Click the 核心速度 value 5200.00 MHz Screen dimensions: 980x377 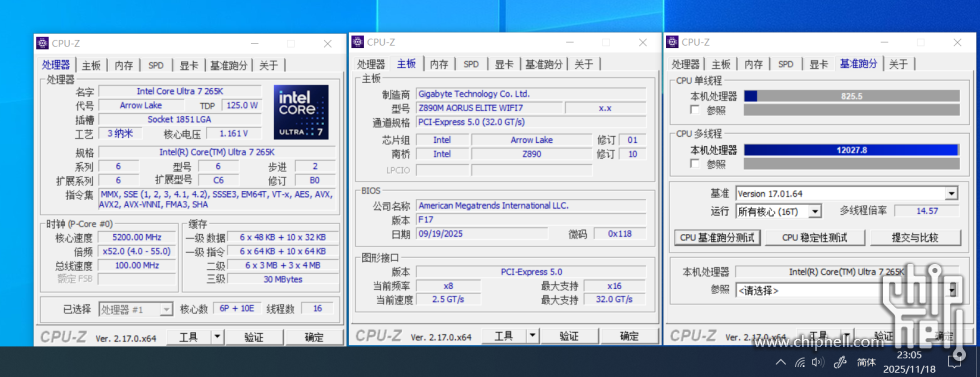(x=136, y=238)
